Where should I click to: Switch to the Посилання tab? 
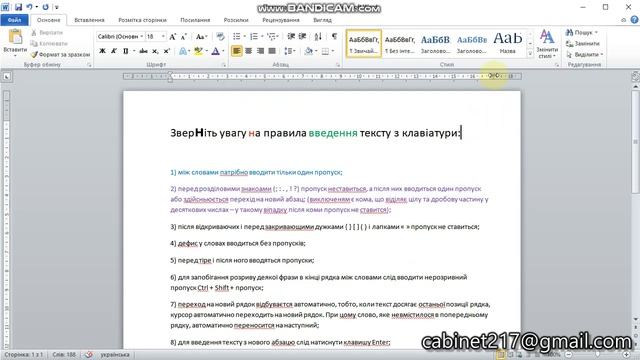pos(195,20)
